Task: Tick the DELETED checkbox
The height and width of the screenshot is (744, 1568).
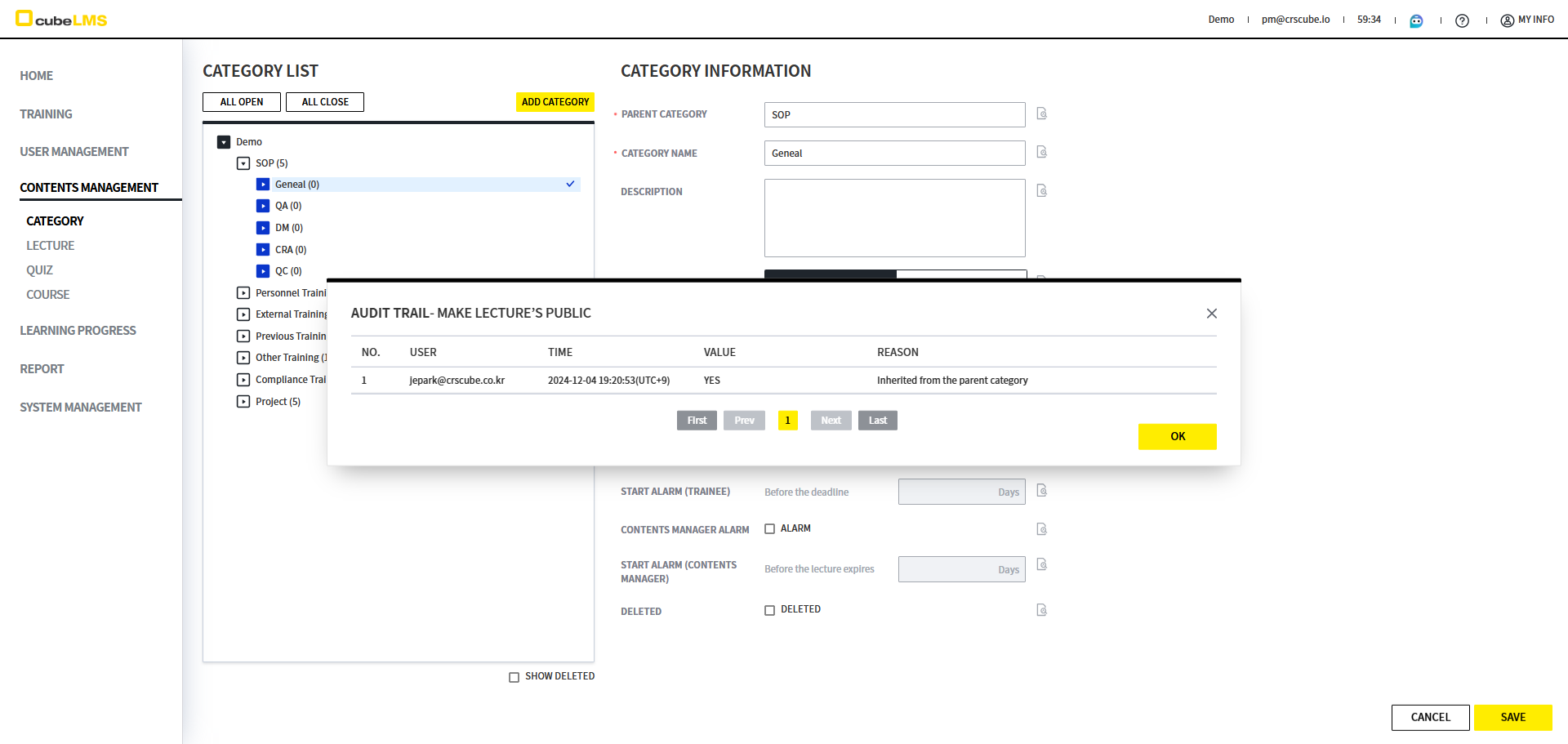Action: click(x=769, y=610)
